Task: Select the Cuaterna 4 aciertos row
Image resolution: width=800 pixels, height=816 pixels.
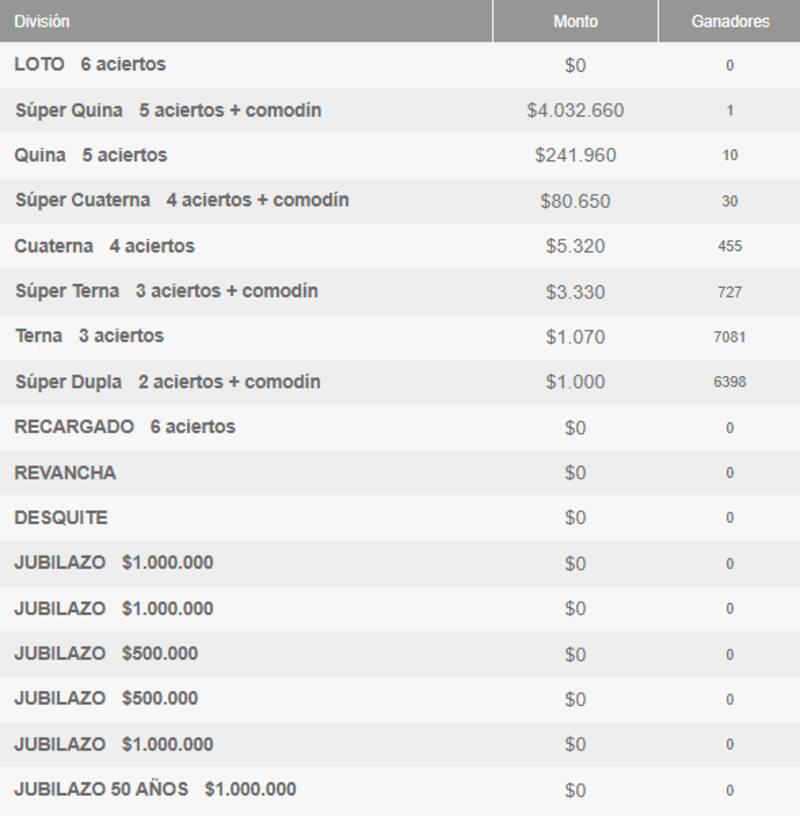Action: pyautogui.click(x=104, y=246)
